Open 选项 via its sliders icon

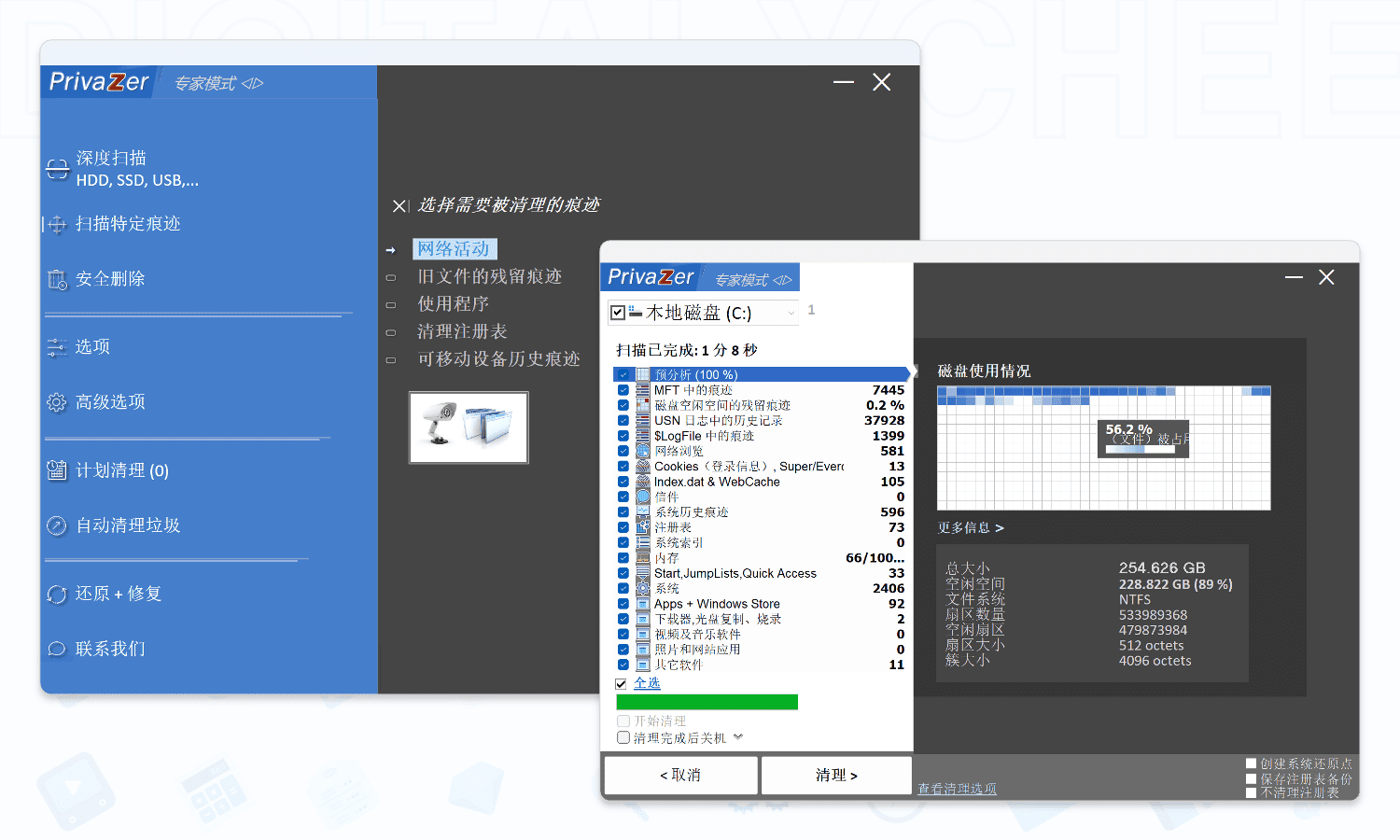[x=57, y=347]
